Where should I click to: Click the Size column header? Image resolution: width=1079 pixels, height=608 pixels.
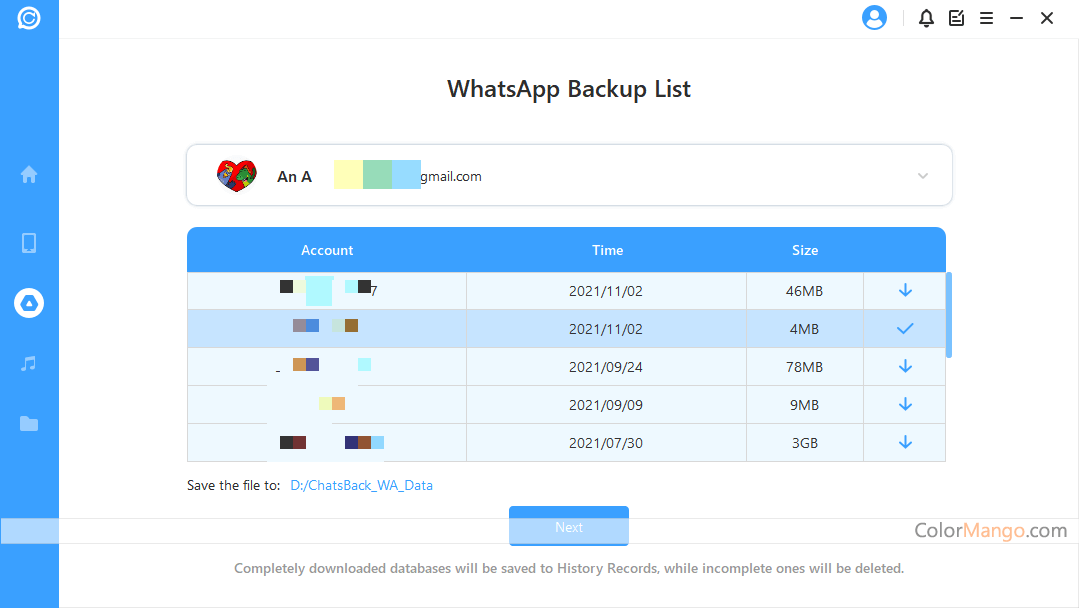tap(805, 250)
